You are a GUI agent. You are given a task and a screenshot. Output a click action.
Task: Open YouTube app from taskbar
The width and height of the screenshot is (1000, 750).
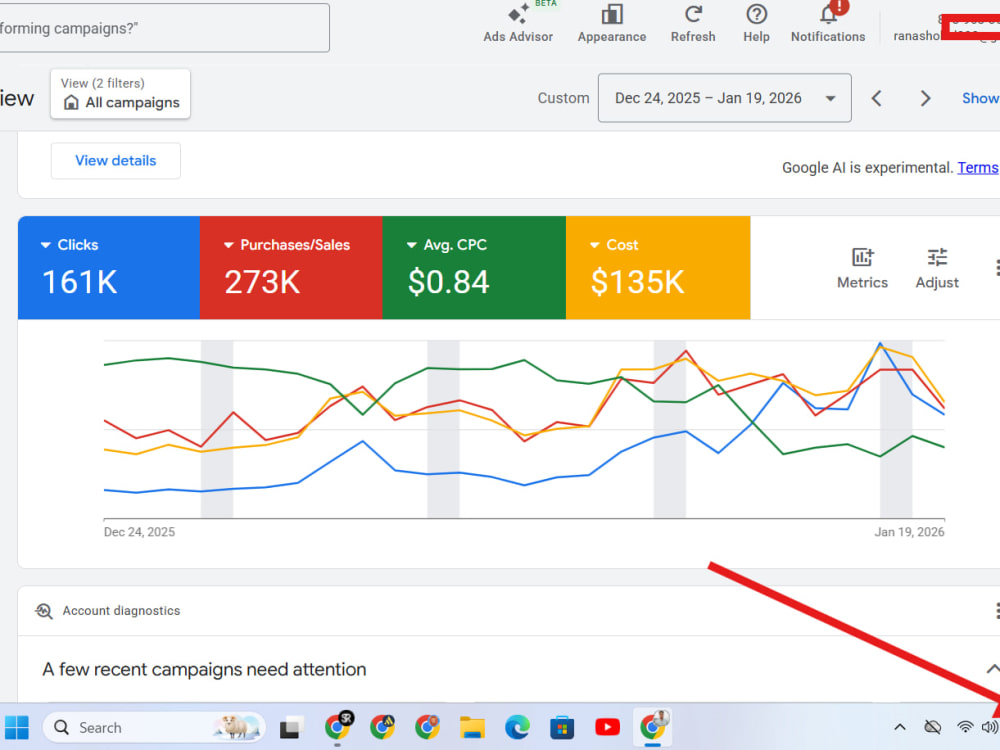(607, 728)
